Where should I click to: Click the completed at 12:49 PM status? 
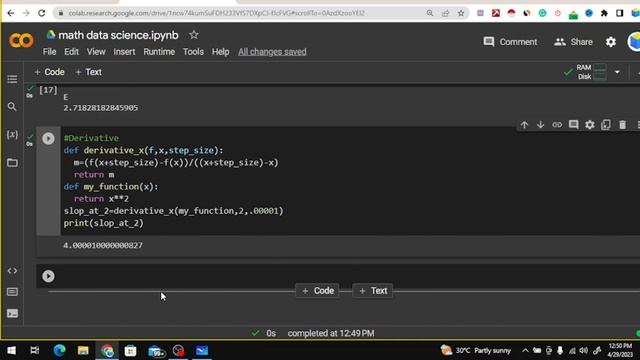331,333
